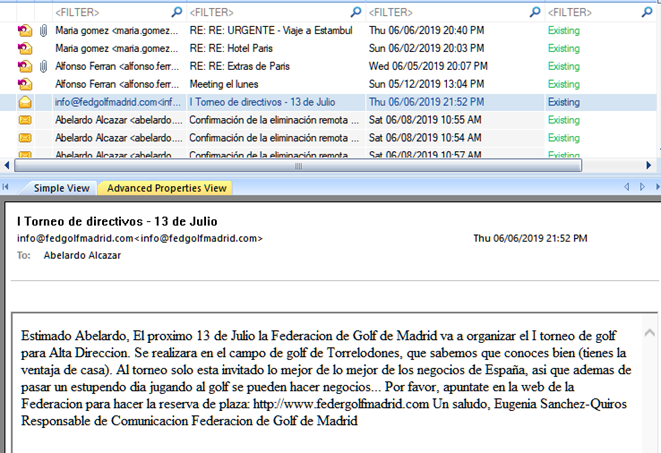Click search magnifier in sender filter column
This screenshot has height=453, width=661.
coord(177,12)
